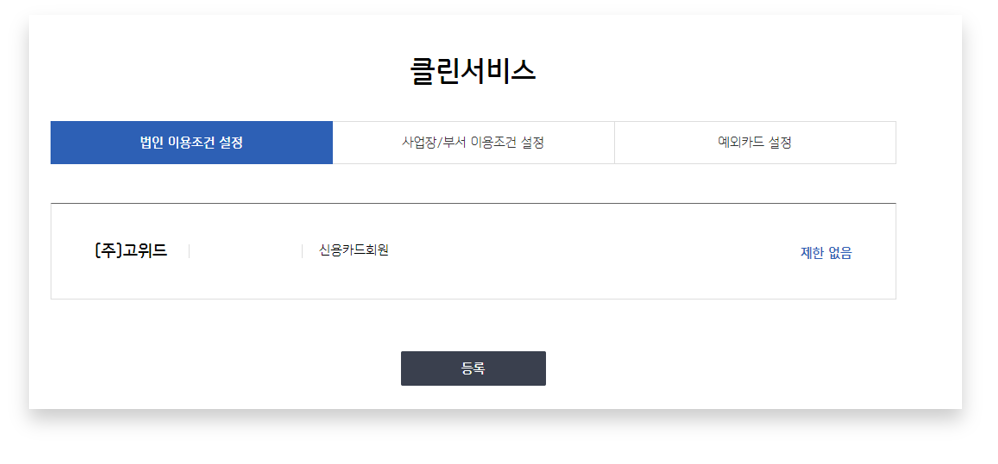998x464 pixels.
Task: Open the blue 제한 없음 limit setting
Action: tap(826, 253)
